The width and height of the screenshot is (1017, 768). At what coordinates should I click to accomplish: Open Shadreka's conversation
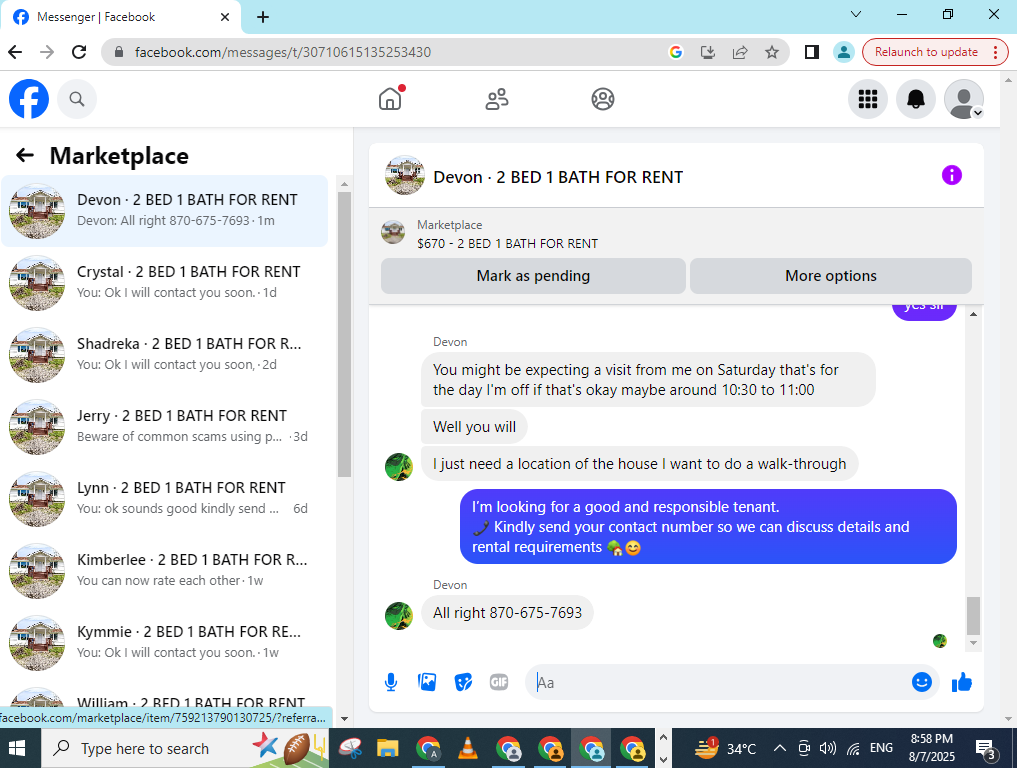coord(165,355)
